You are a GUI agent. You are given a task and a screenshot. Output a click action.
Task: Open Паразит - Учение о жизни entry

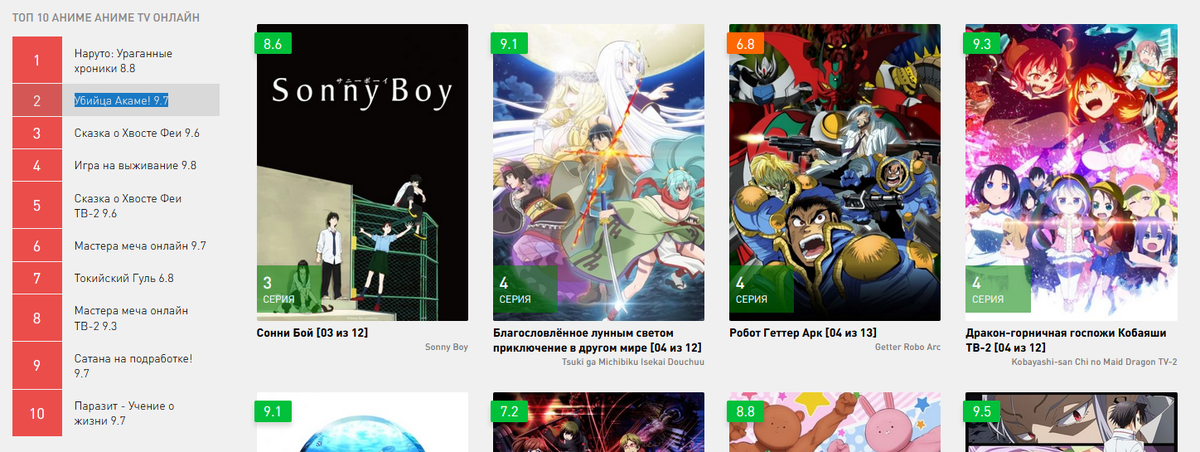[x=125, y=413]
